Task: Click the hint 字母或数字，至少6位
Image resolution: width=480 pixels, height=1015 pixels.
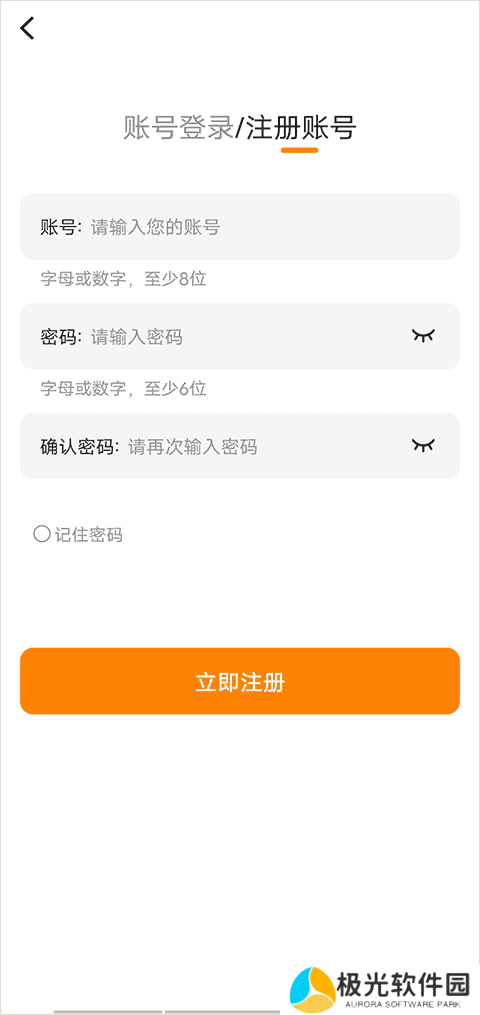Action: tap(123, 388)
